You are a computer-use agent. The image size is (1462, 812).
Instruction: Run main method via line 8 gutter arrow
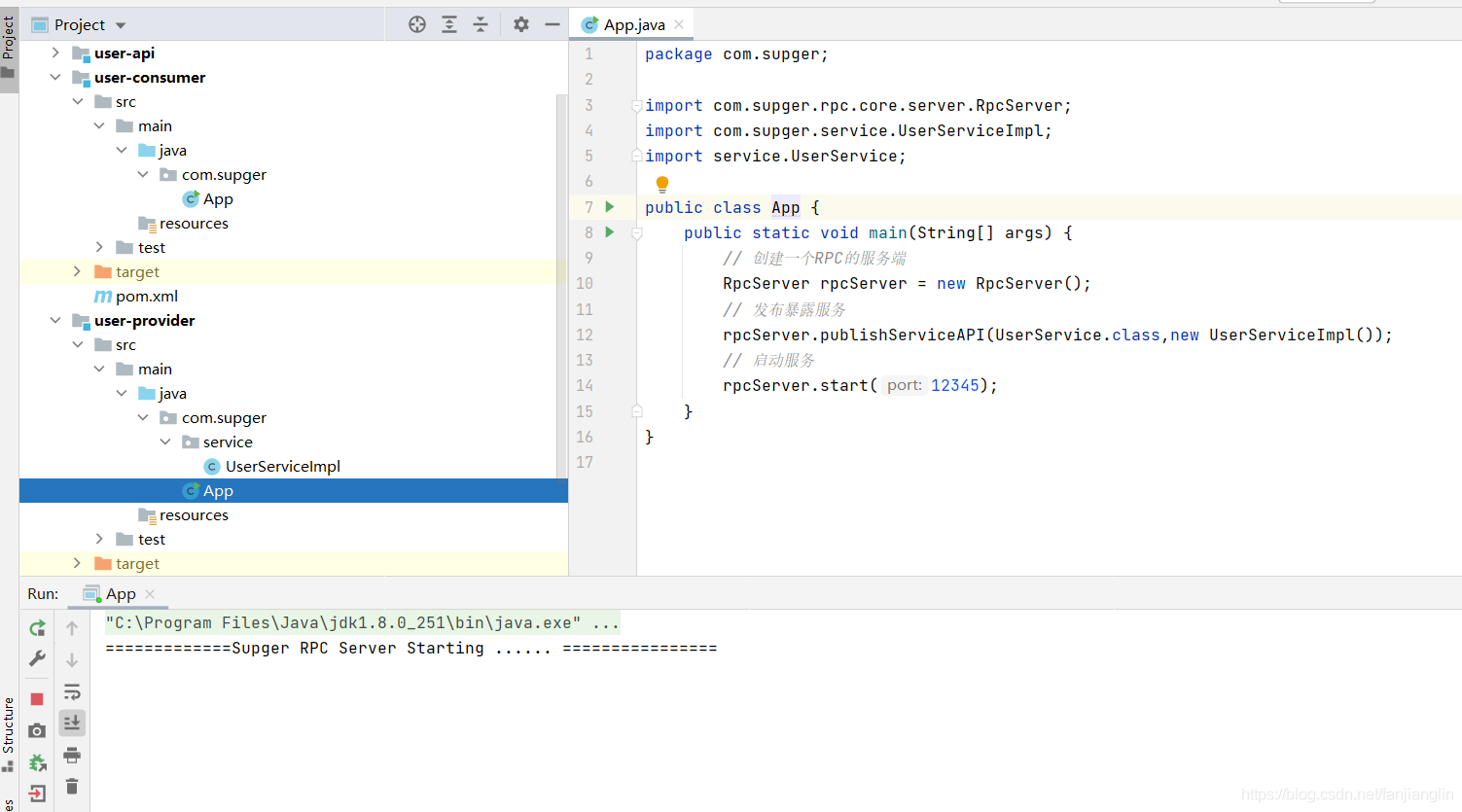coord(610,231)
